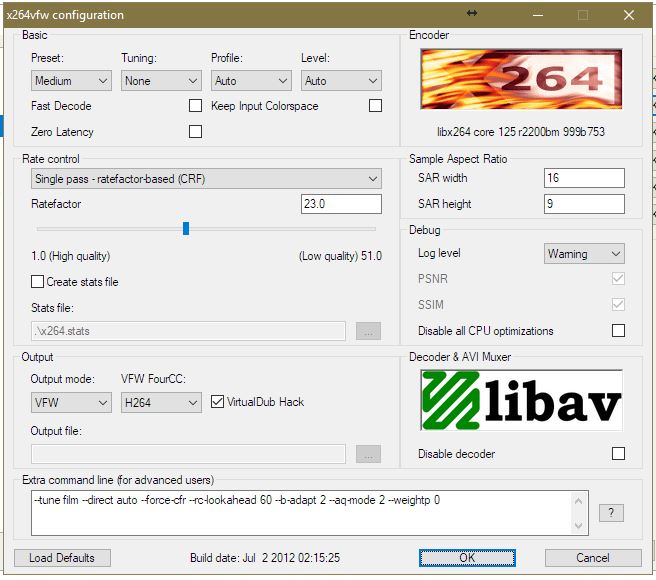Image resolution: width=656 pixels, height=580 pixels.
Task: Click the SAR width input field
Action: (x=584, y=178)
